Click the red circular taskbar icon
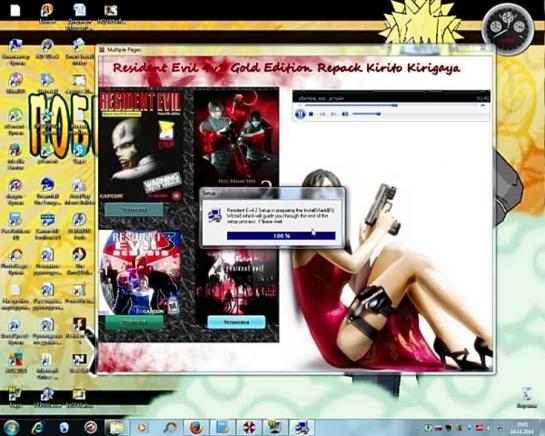The image size is (545, 436). pyautogui.click(x=91, y=427)
